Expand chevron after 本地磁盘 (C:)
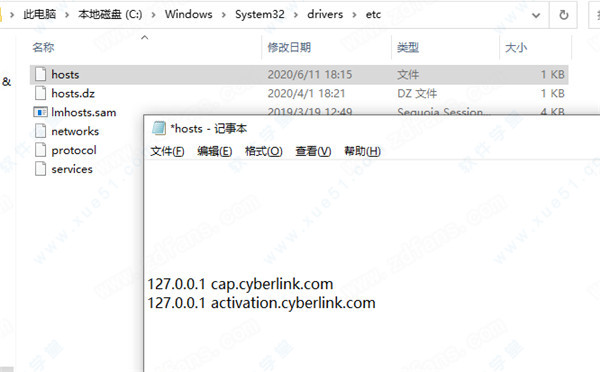 pos(153,15)
